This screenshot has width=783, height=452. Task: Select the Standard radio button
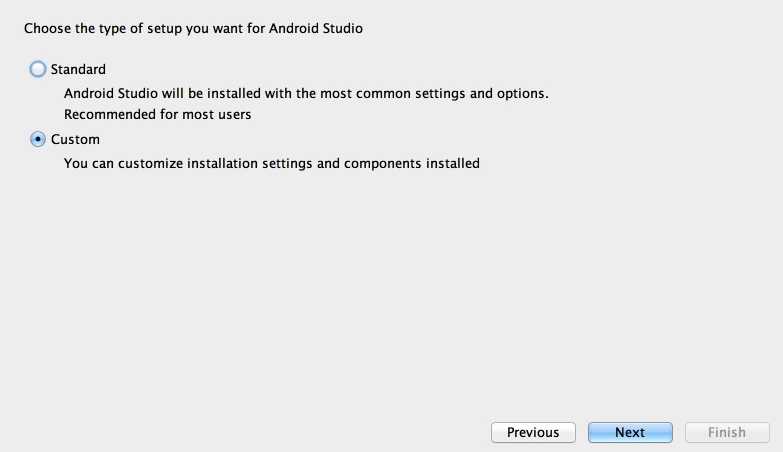click(x=38, y=69)
